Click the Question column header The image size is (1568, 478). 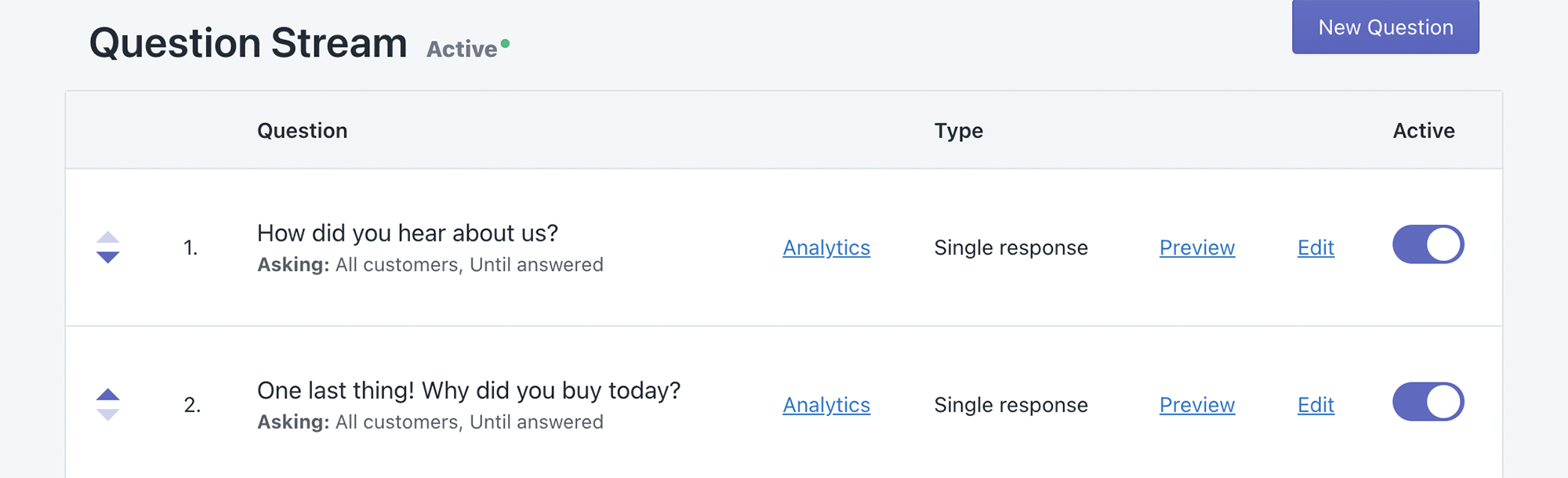tap(302, 130)
